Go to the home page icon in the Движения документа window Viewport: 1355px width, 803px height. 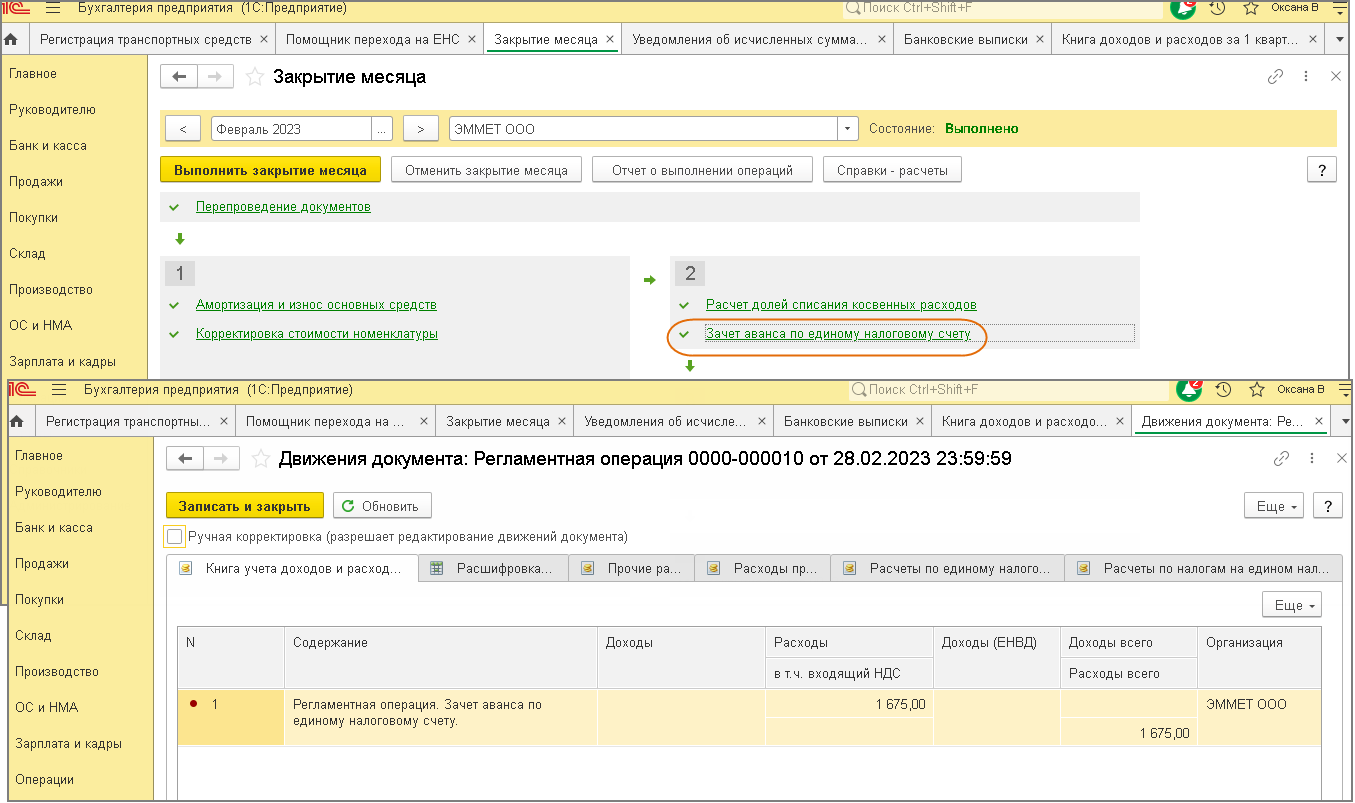[18, 422]
